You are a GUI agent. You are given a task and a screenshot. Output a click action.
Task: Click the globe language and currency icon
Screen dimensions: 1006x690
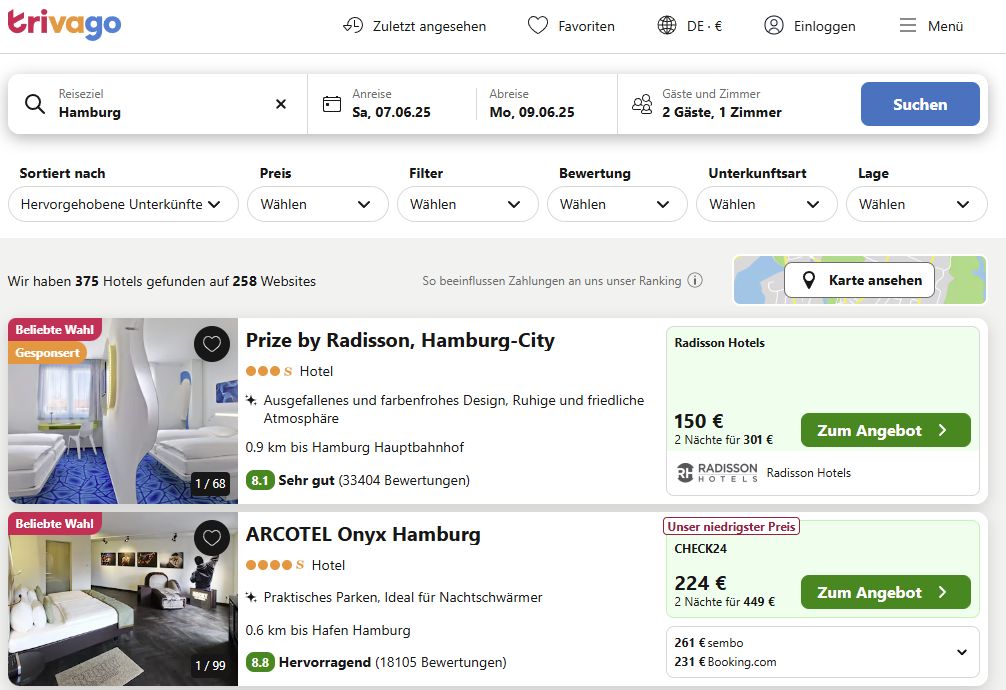coord(667,26)
